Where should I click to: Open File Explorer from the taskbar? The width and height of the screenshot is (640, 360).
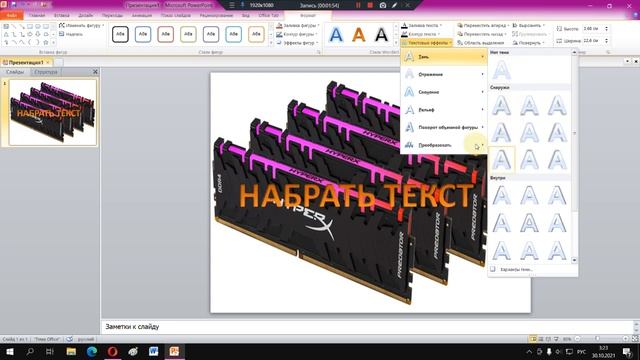71,351
